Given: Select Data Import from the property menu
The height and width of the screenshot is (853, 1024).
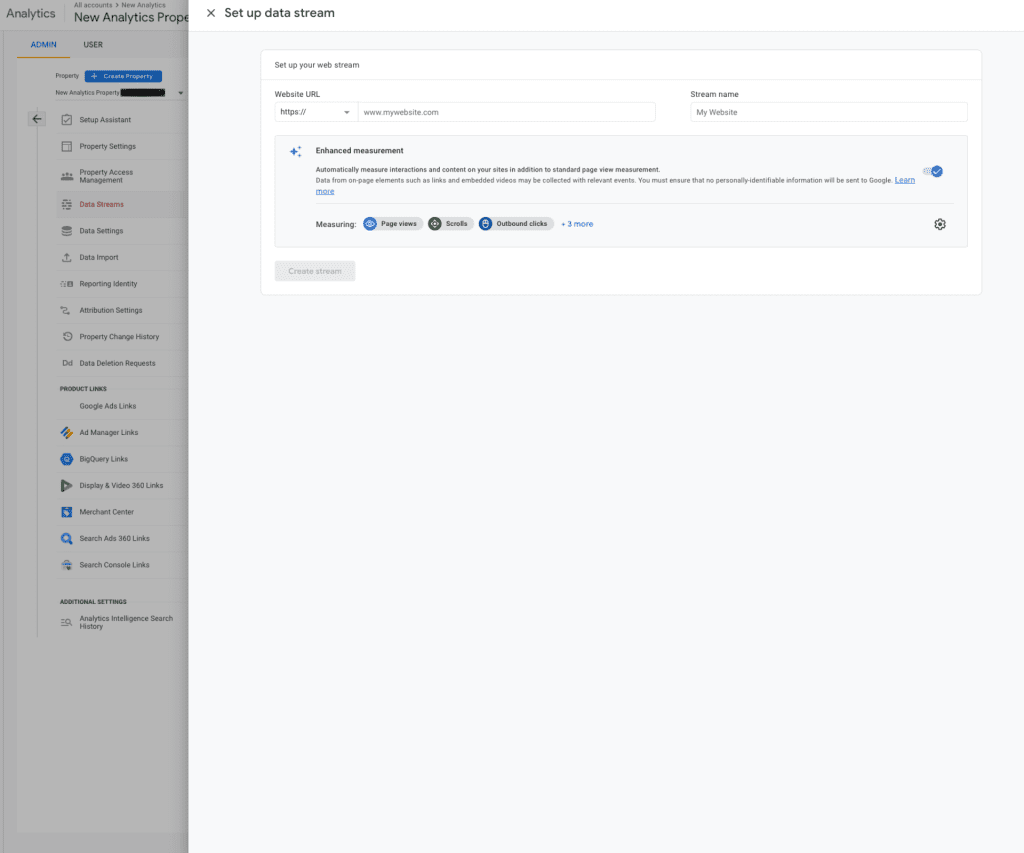Looking at the screenshot, I should 100,258.
